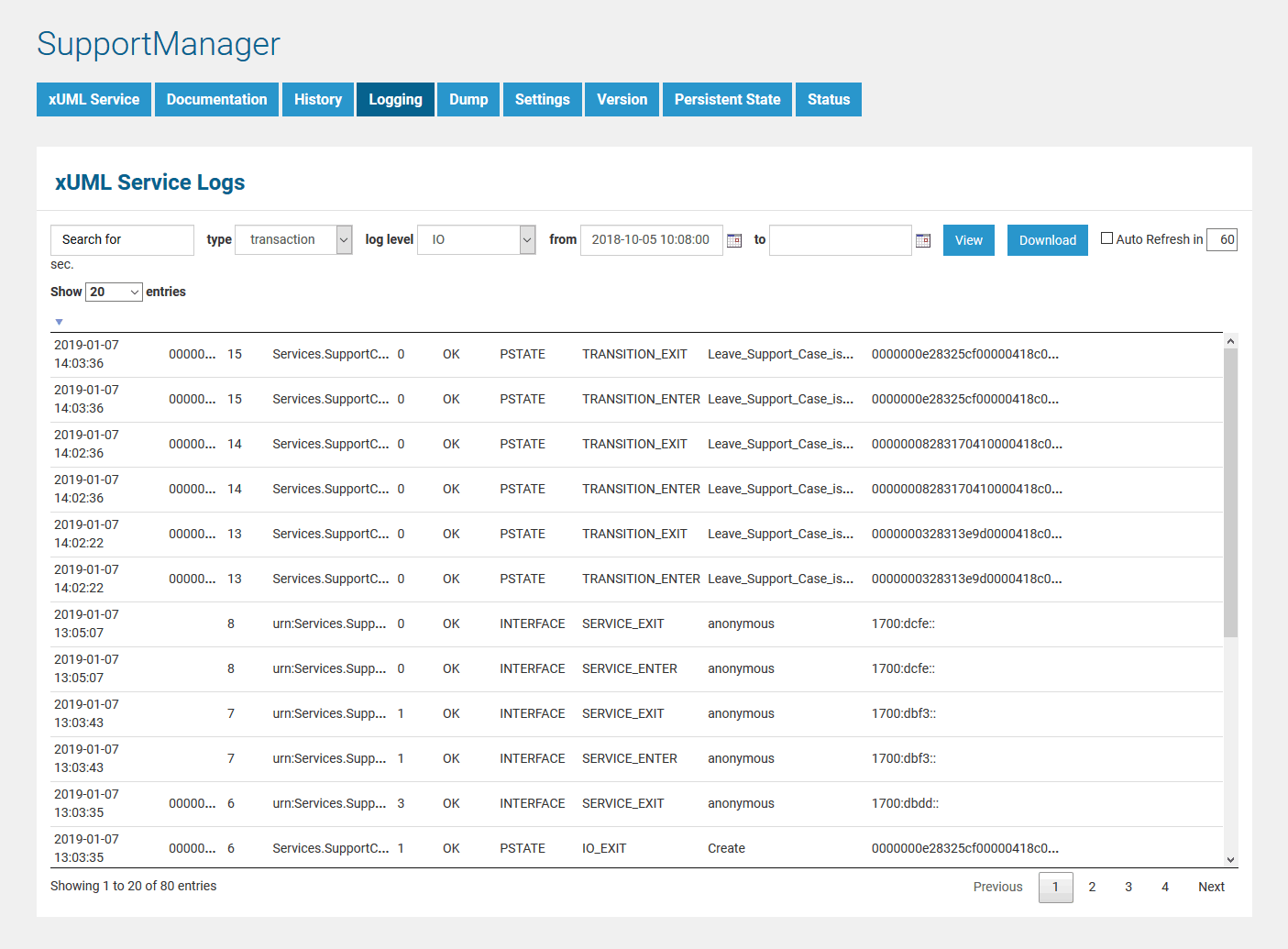Open the Show entries dropdown set to 20
This screenshot has height=949, width=1288.
(x=113, y=291)
